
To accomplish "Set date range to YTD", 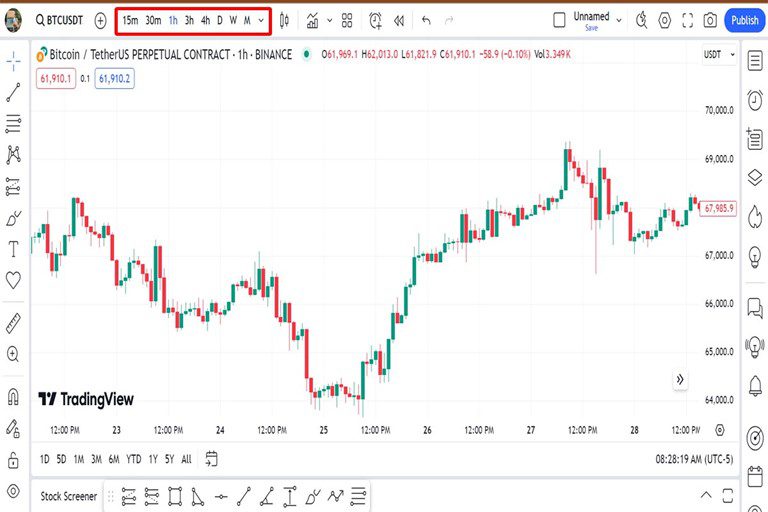I will (134, 459).
